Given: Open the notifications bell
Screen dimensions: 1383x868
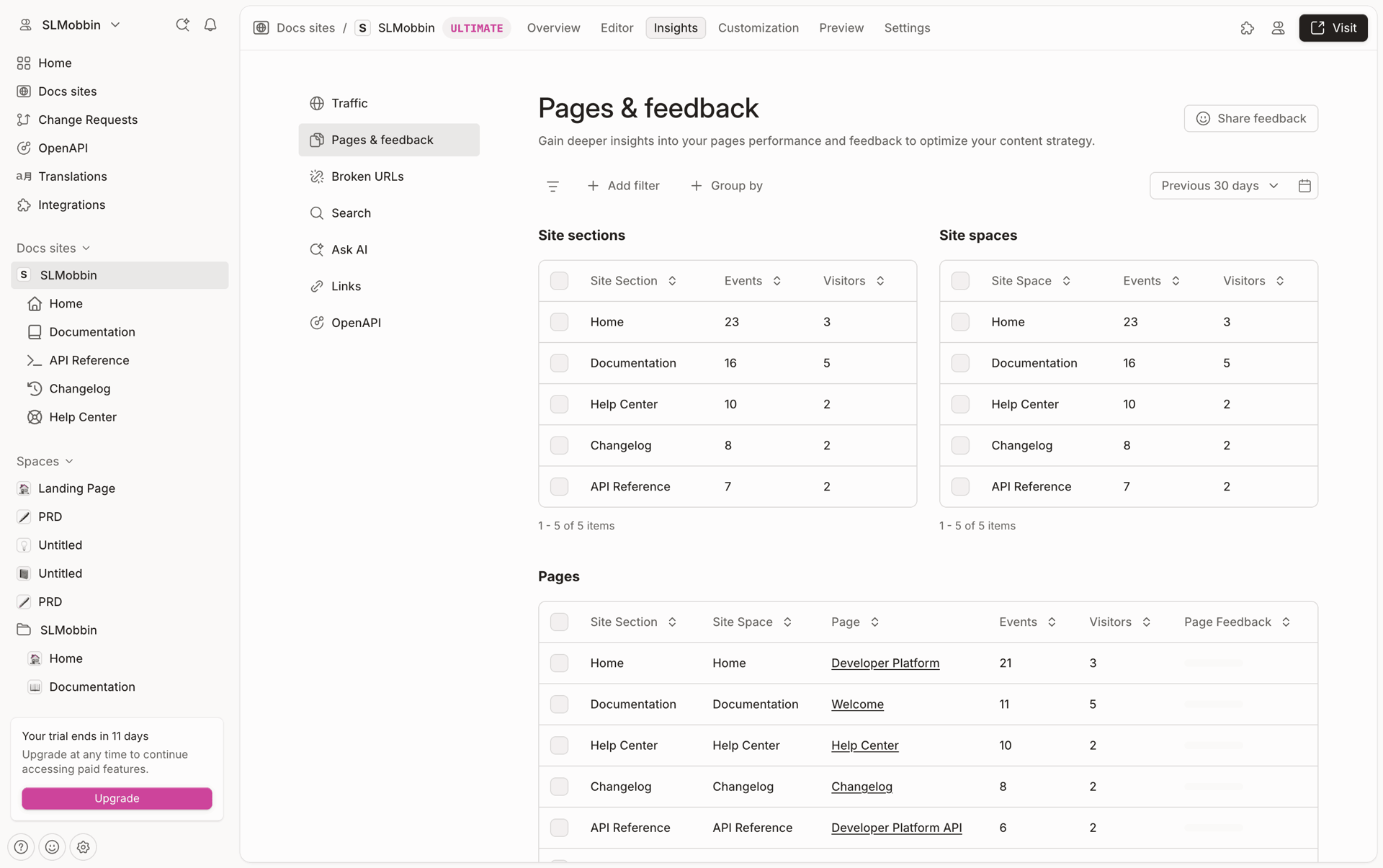Looking at the screenshot, I should (x=210, y=24).
